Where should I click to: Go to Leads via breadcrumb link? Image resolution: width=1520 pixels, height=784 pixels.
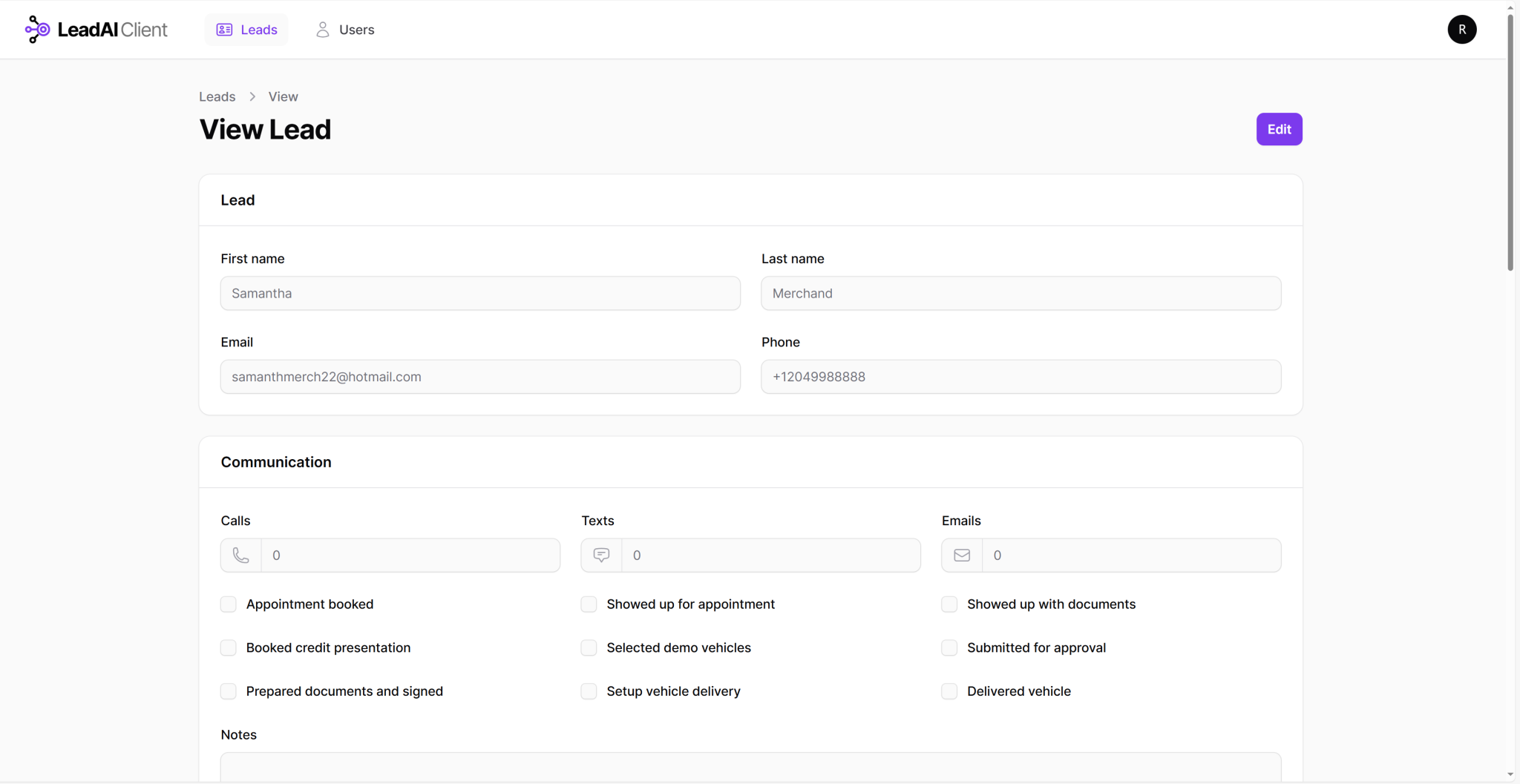(x=217, y=97)
